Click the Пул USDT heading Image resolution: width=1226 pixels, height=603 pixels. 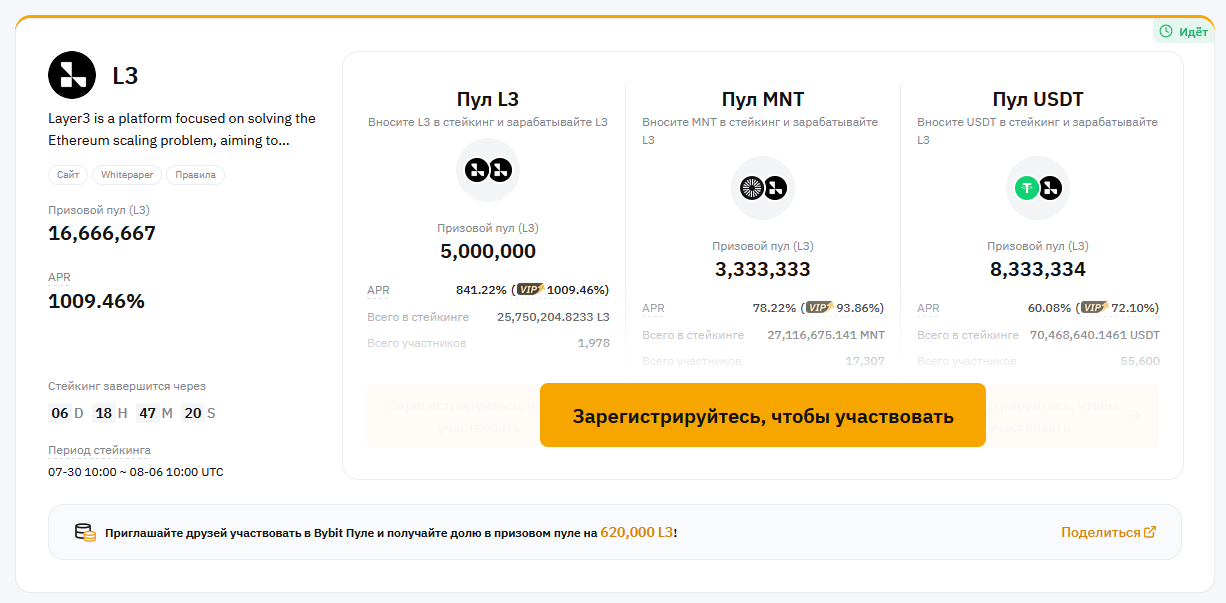point(1038,99)
